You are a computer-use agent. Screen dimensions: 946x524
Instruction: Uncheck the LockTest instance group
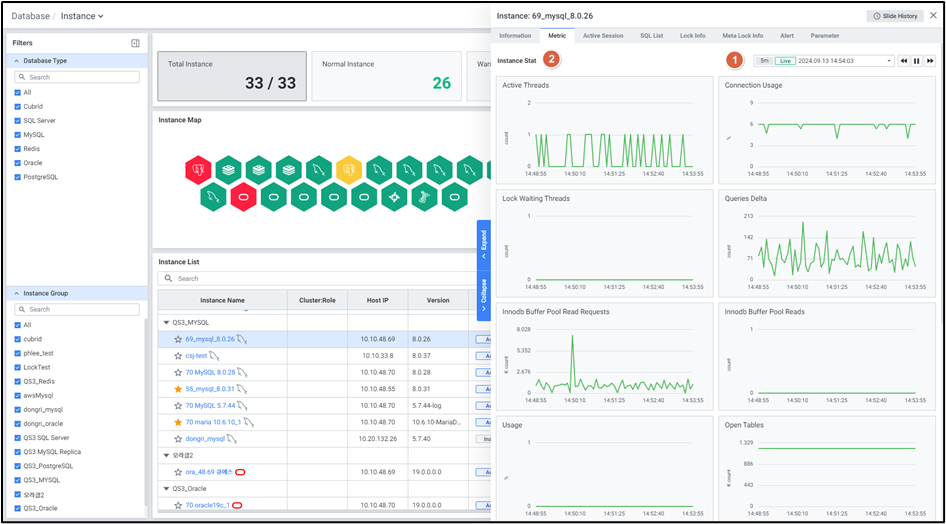[x=17, y=367]
